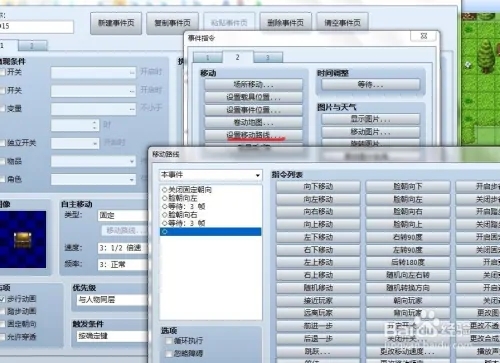Choose the underlined 设置移动路线 command
Image resolution: width=500 pixels, height=363 pixels.
(253, 135)
